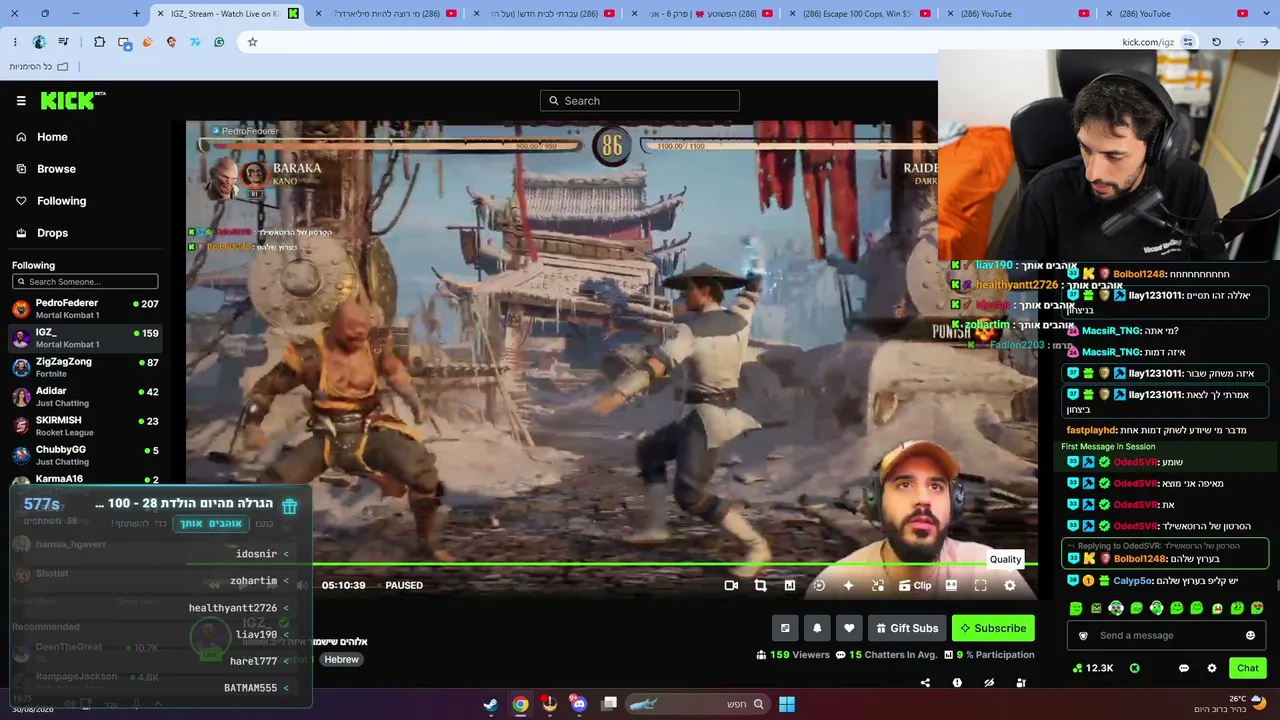Switch to the Escape 100 Cops YouTube tab
This screenshot has width=1280, height=720.
(x=860, y=14)
